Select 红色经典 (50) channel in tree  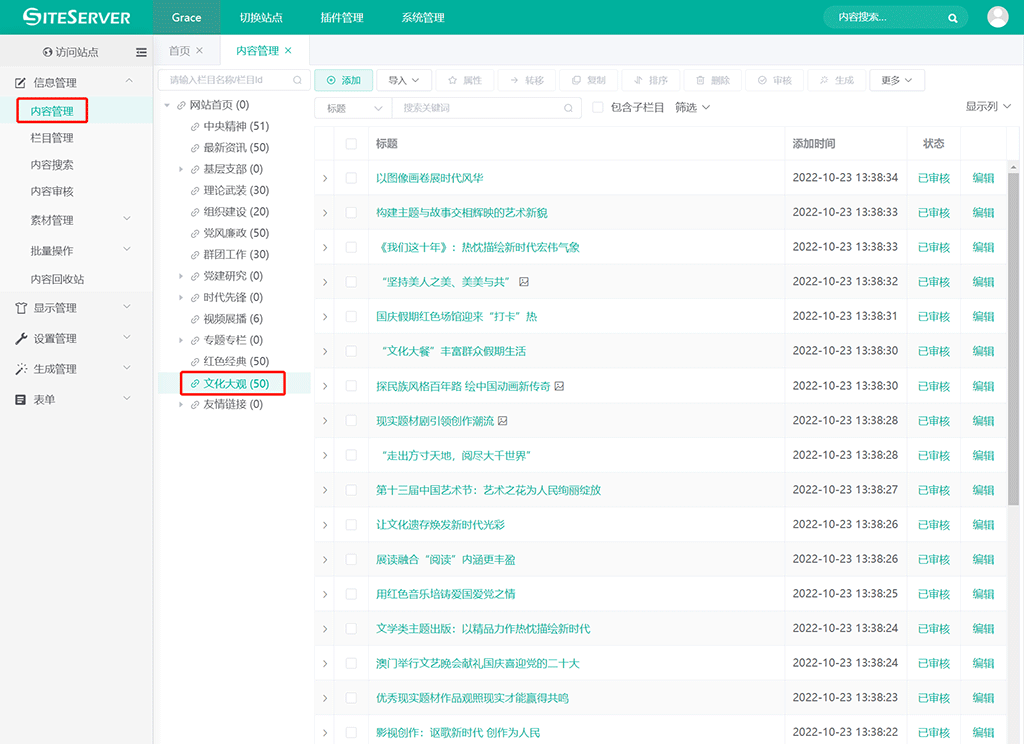pos(236,361)
